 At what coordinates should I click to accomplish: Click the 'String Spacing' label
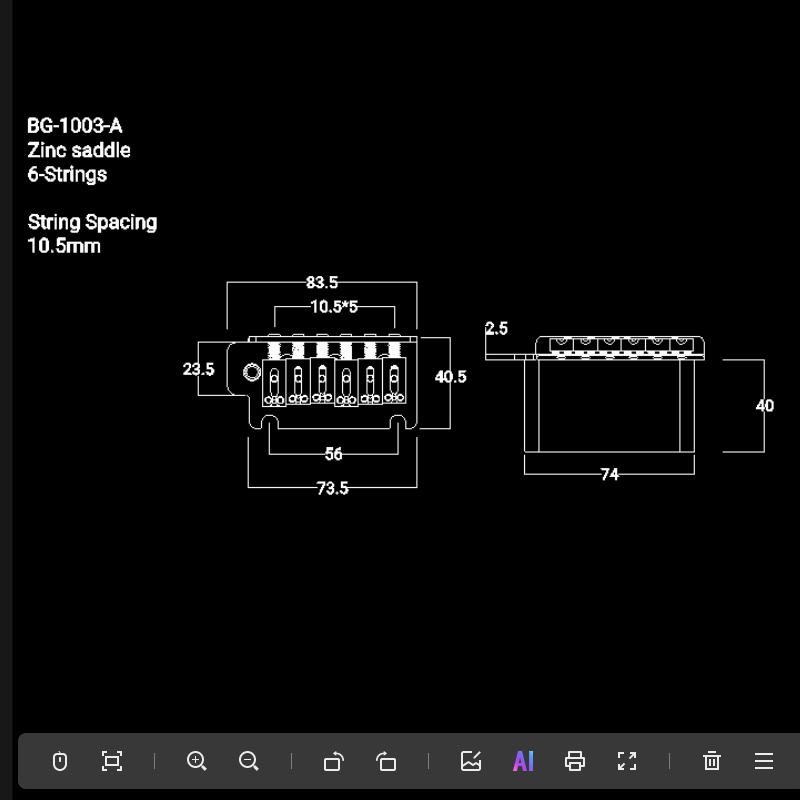tap(92, 222)
